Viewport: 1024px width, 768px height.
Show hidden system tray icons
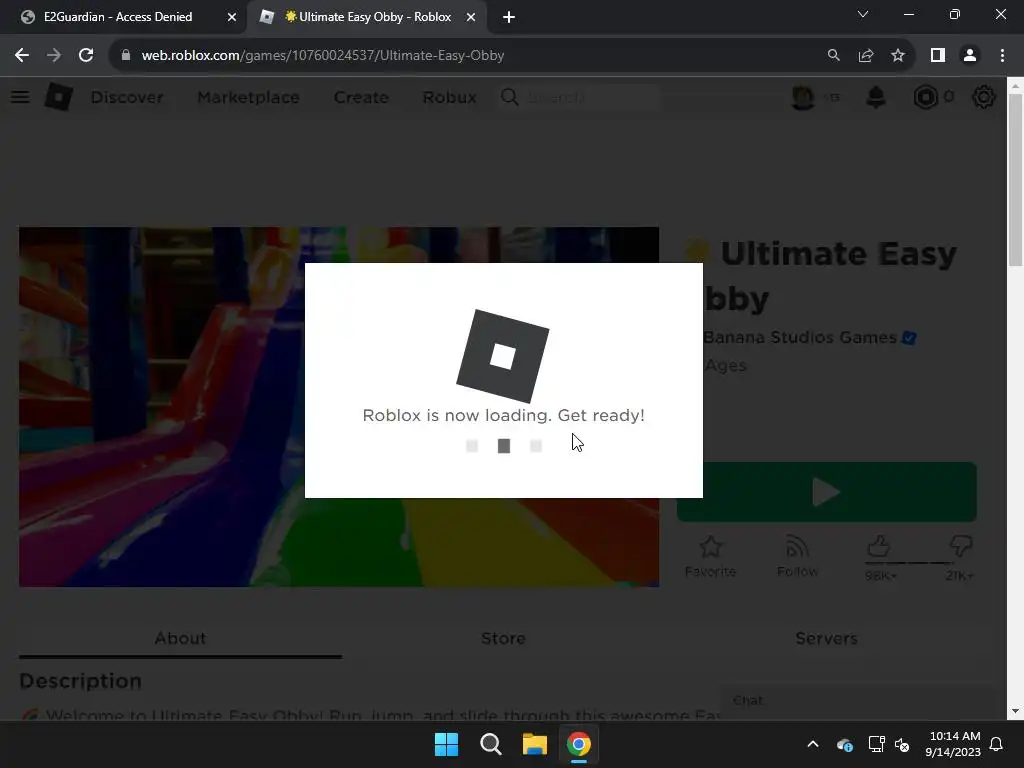coord(812,744)
